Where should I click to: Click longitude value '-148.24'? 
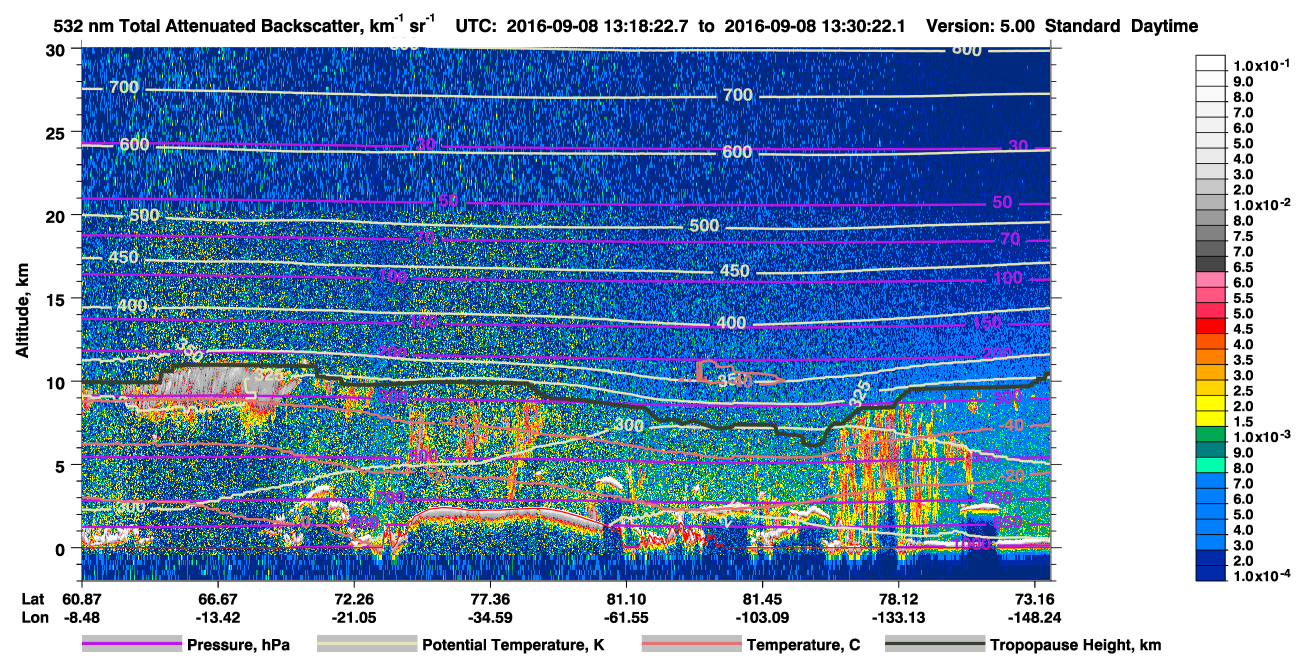coord(1036,618)
